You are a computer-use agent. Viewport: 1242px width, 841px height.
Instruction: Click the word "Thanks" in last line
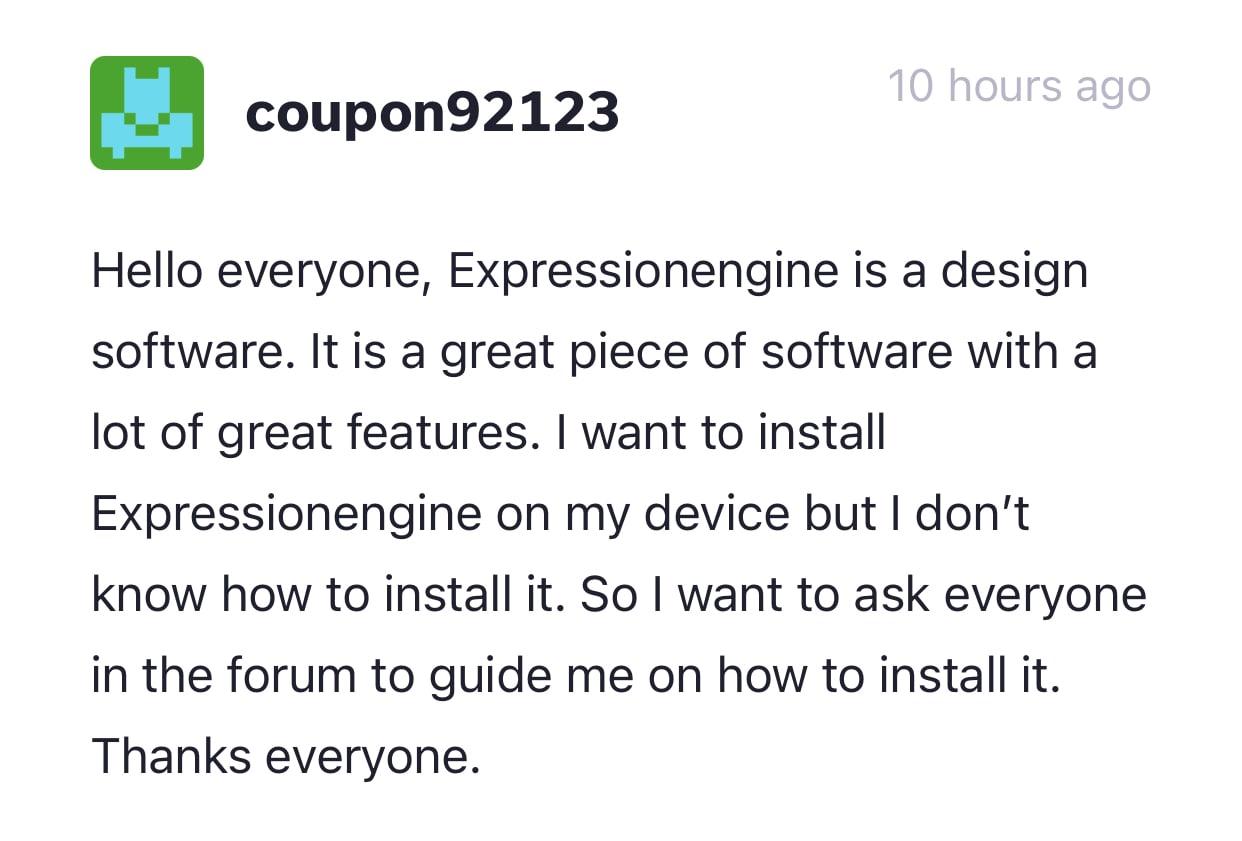[x=171, y=757]
